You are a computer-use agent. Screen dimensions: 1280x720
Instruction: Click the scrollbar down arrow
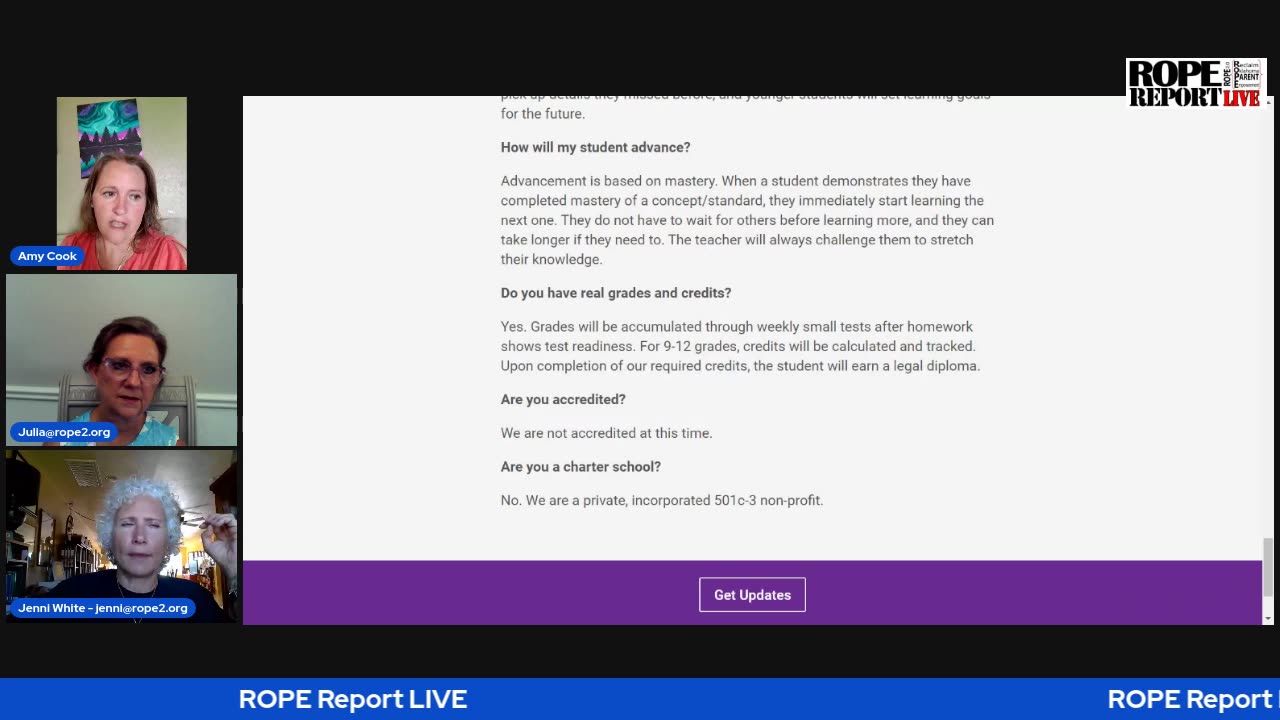[x=1268, y=619]
